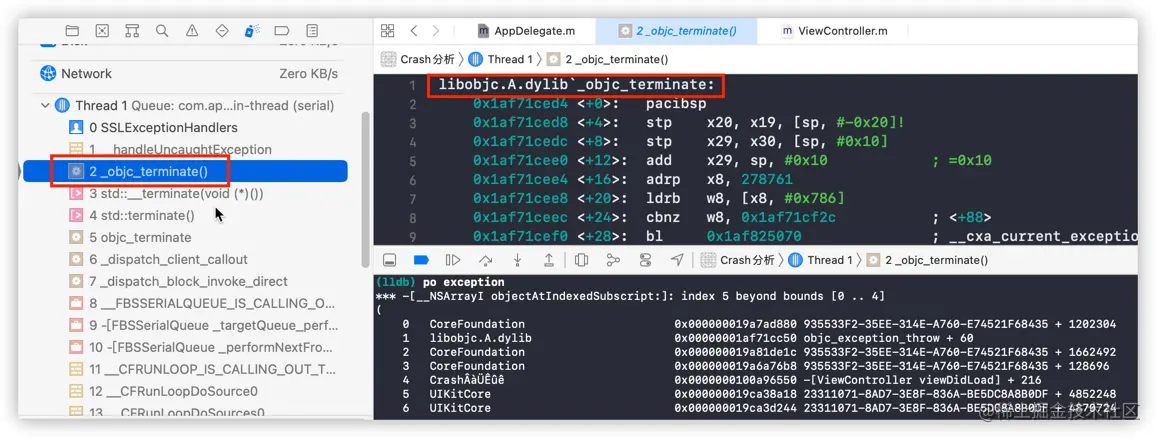
Task: Select frame 12 __CFRunLoopDoSource0
Action: (186, 392)
